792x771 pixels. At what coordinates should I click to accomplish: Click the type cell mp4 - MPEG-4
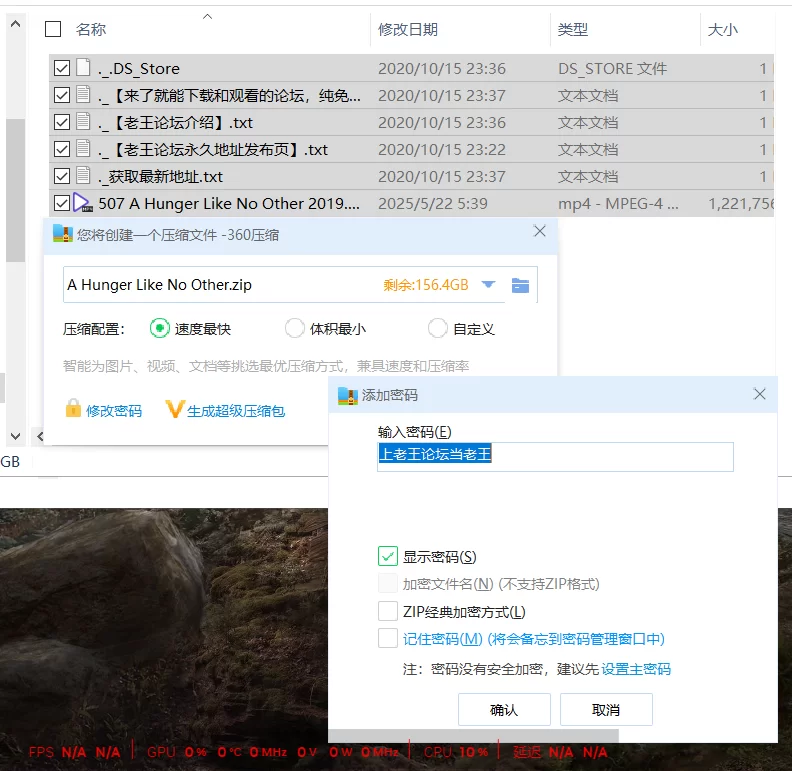(x=618, y=204)
